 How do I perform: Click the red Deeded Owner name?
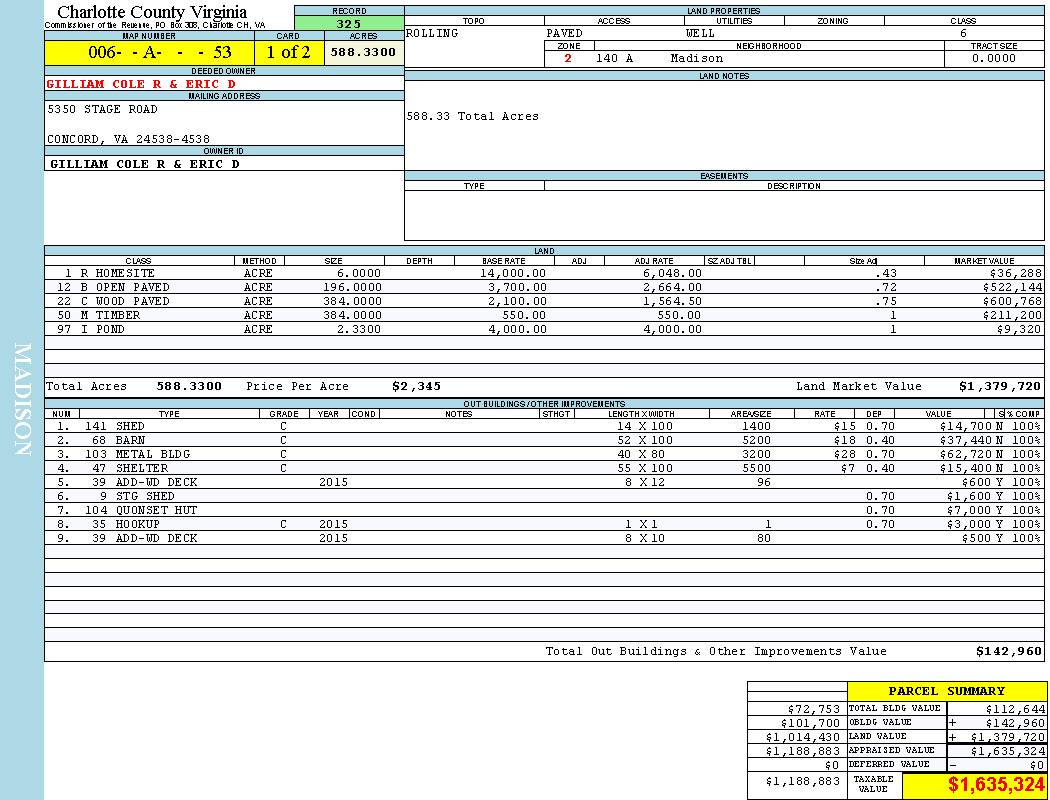[x=141, y=84]
